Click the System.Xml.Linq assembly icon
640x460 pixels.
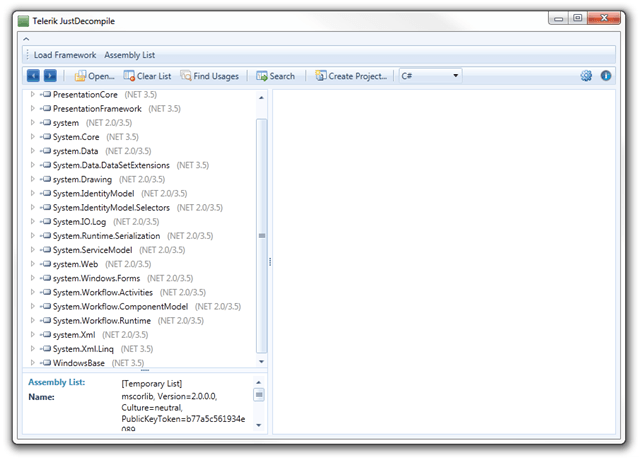(x=46, y=349)
